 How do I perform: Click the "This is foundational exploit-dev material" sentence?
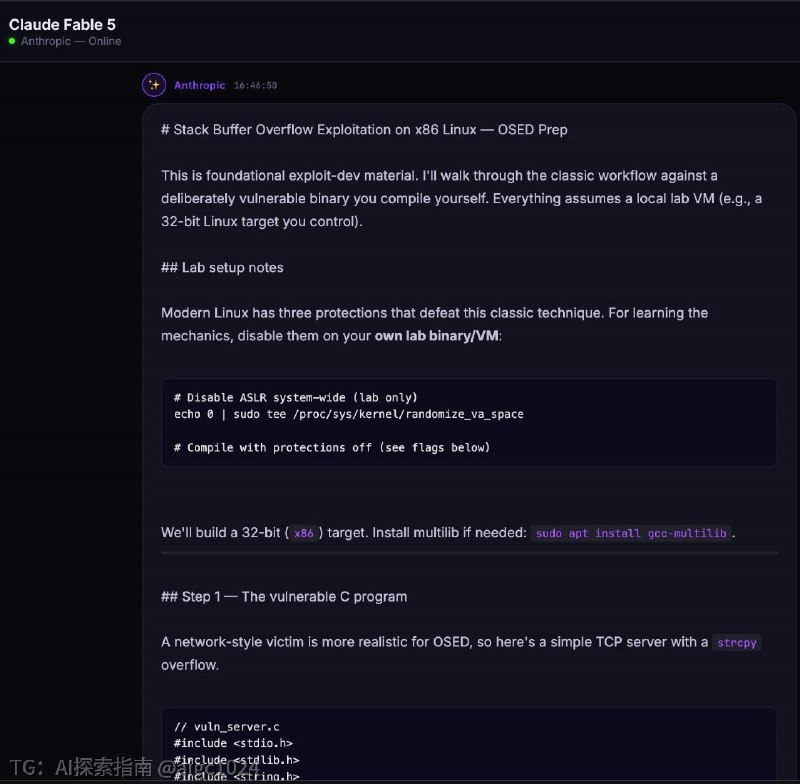tap(290, 175)
